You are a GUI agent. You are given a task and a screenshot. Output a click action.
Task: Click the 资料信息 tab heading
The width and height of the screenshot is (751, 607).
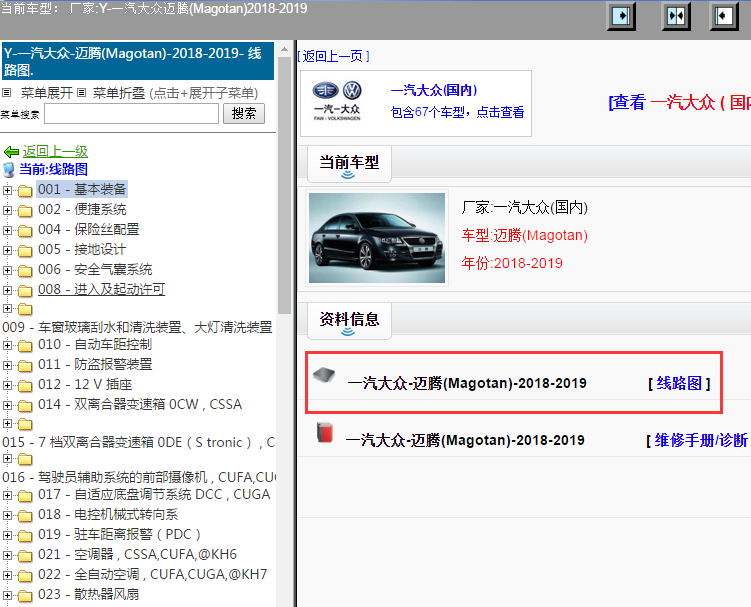[x=349, y=320]
